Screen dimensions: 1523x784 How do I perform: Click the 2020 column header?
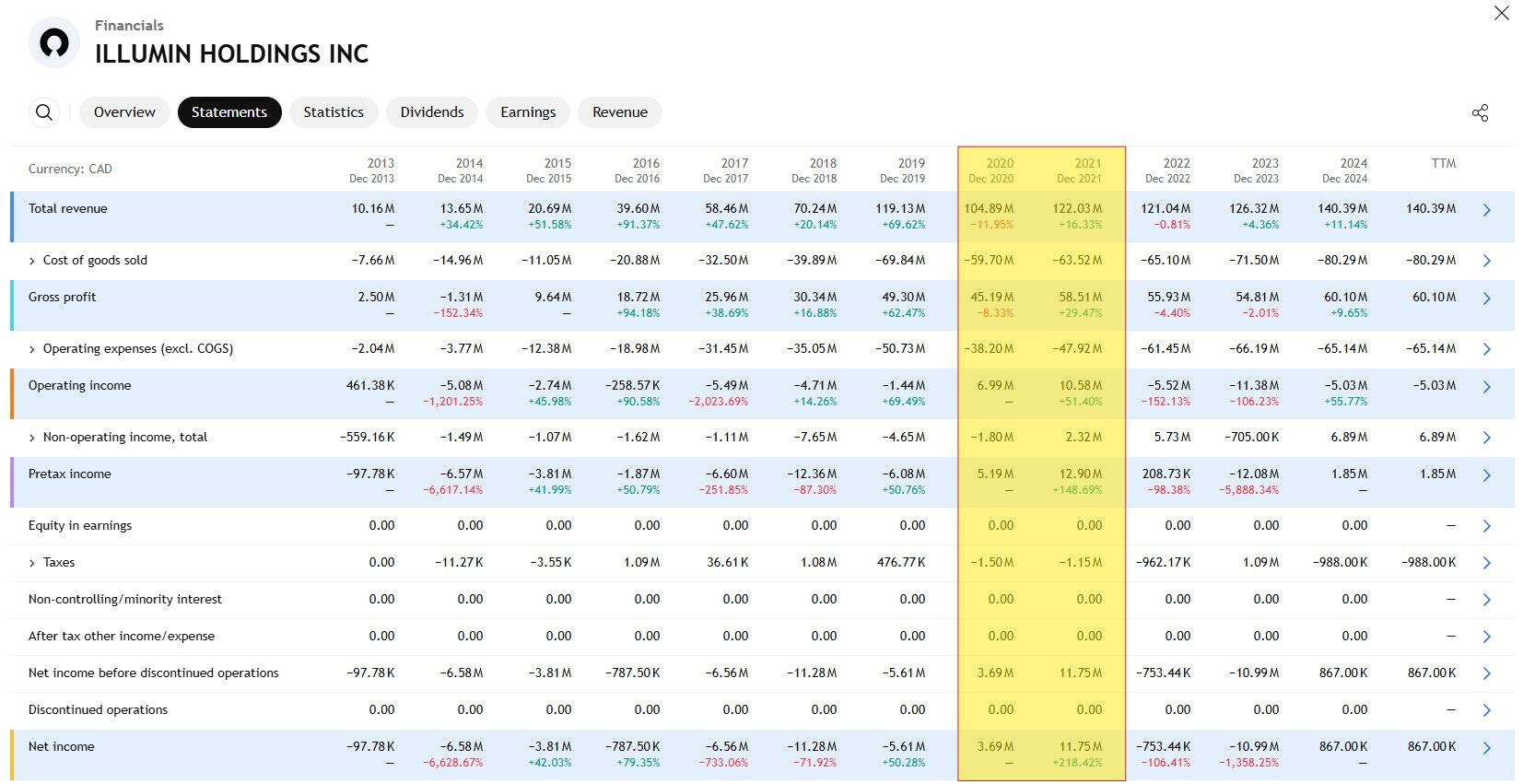[991, 170]
